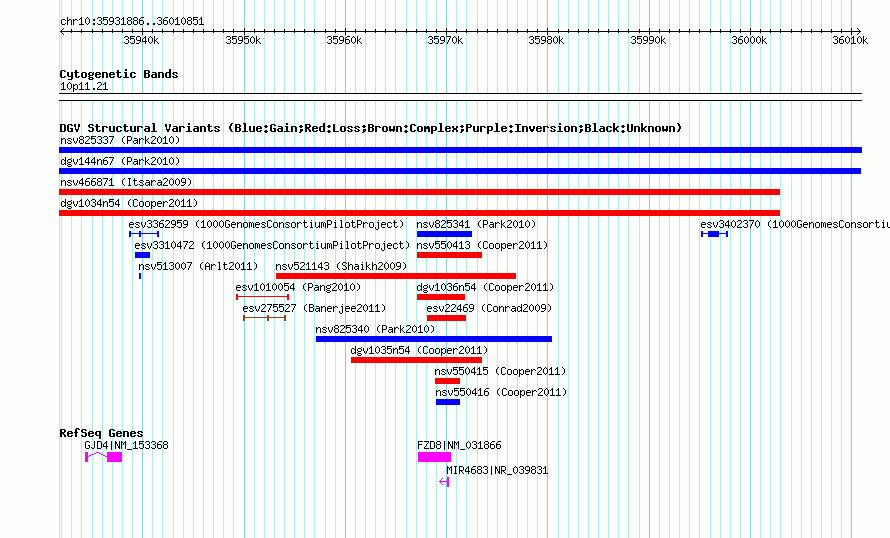The image size is (890, 538).
Task: Click the 10p11.21 cytogenetic band line
Action: pyautogui.click(x=460, y=97)
